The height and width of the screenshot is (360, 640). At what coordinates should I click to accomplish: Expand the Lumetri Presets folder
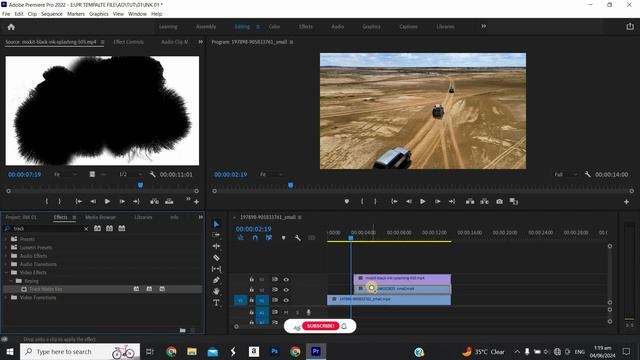click(6, 247)
